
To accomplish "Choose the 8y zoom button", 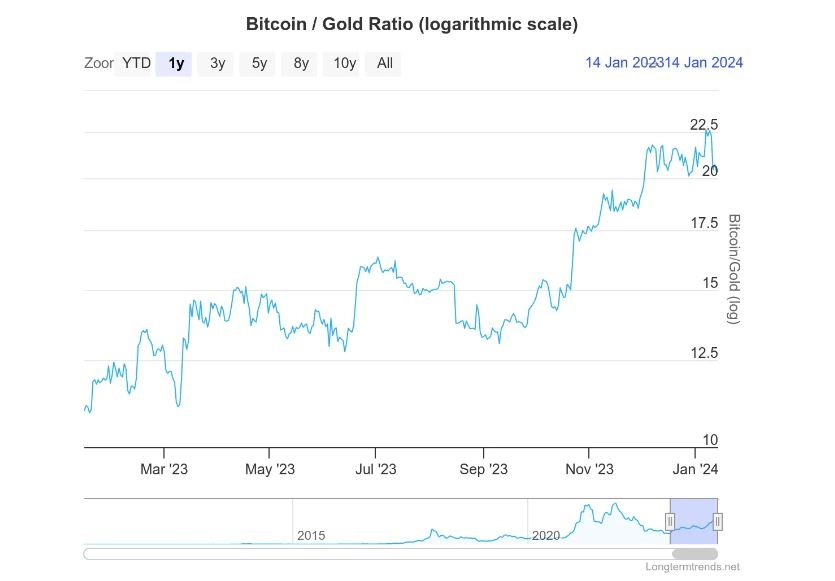I will click(x=301, y=63).
